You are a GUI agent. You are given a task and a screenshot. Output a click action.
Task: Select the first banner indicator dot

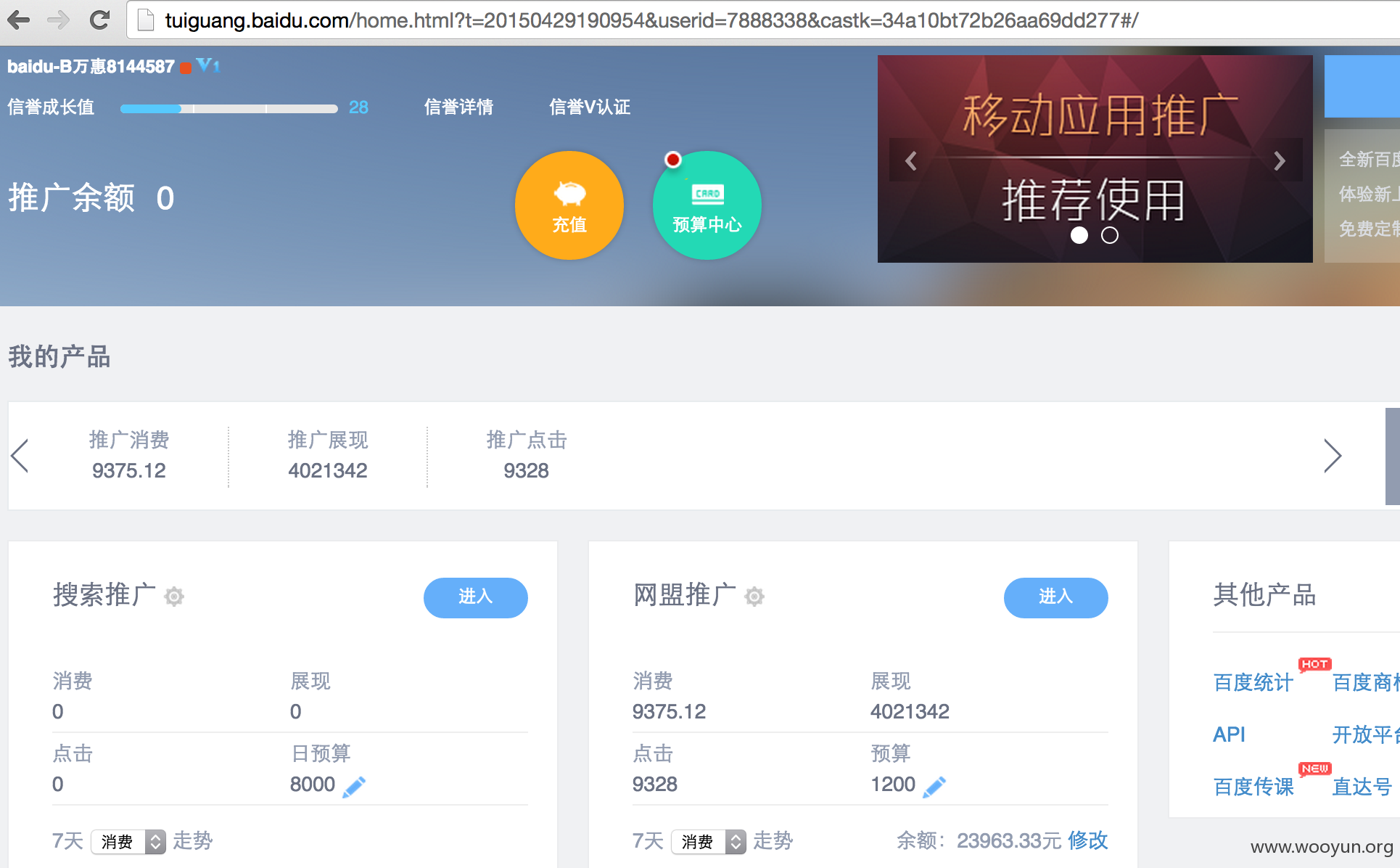pyautogui.click(x=1079, y=235)
